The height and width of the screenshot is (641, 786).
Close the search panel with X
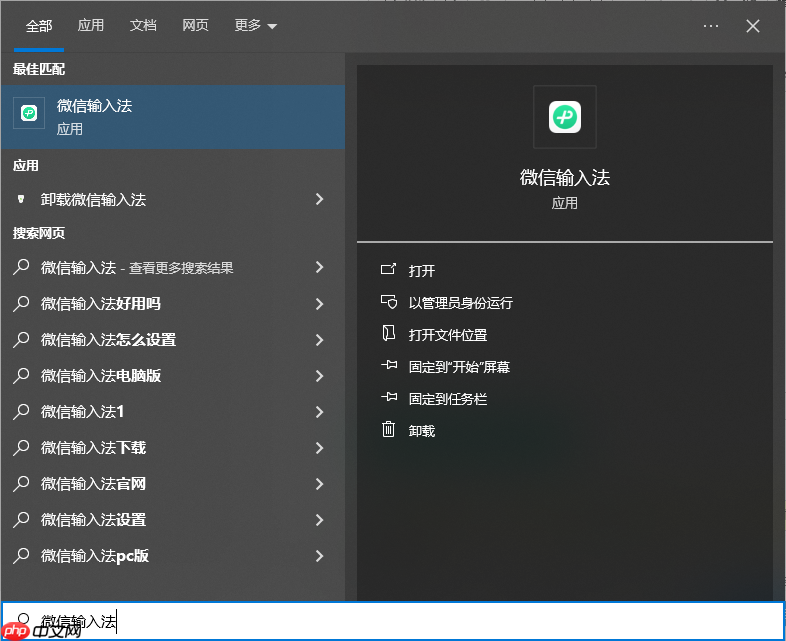point(753,26)
